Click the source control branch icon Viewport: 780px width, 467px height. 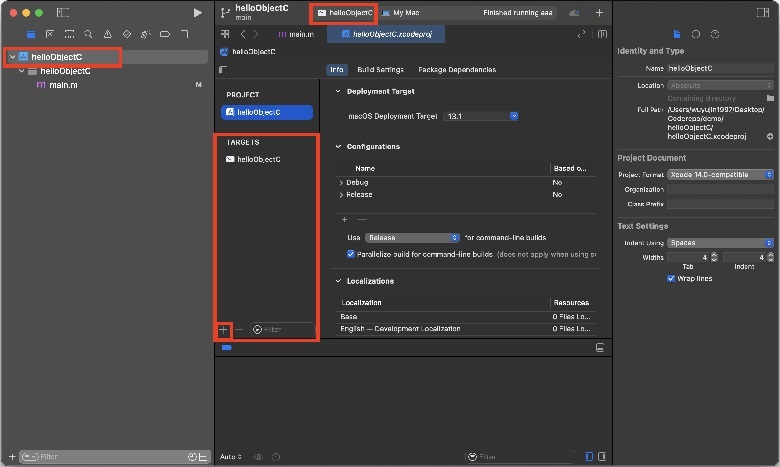coord(225,13)
